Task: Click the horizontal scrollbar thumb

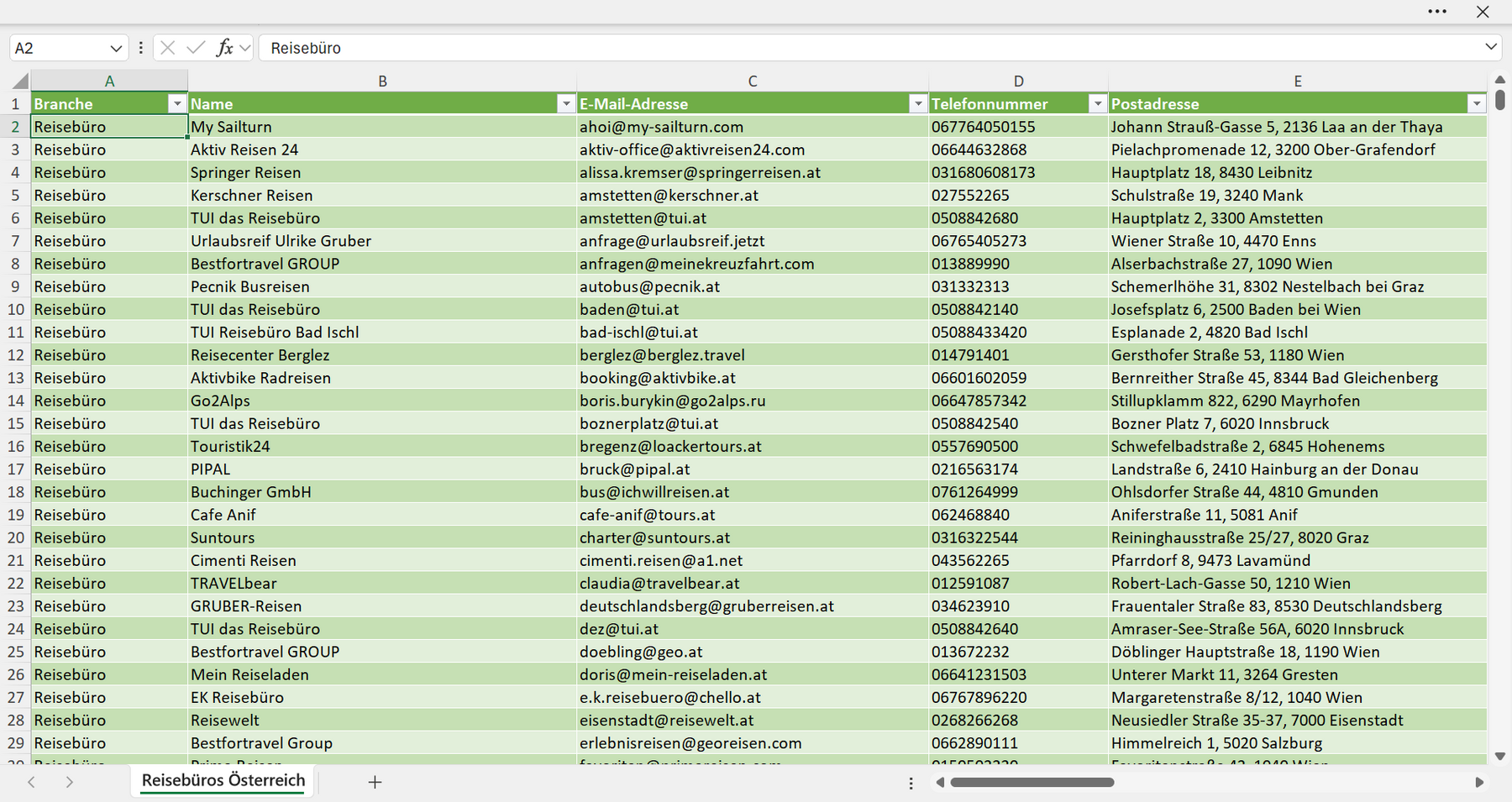Action: 1032,782
